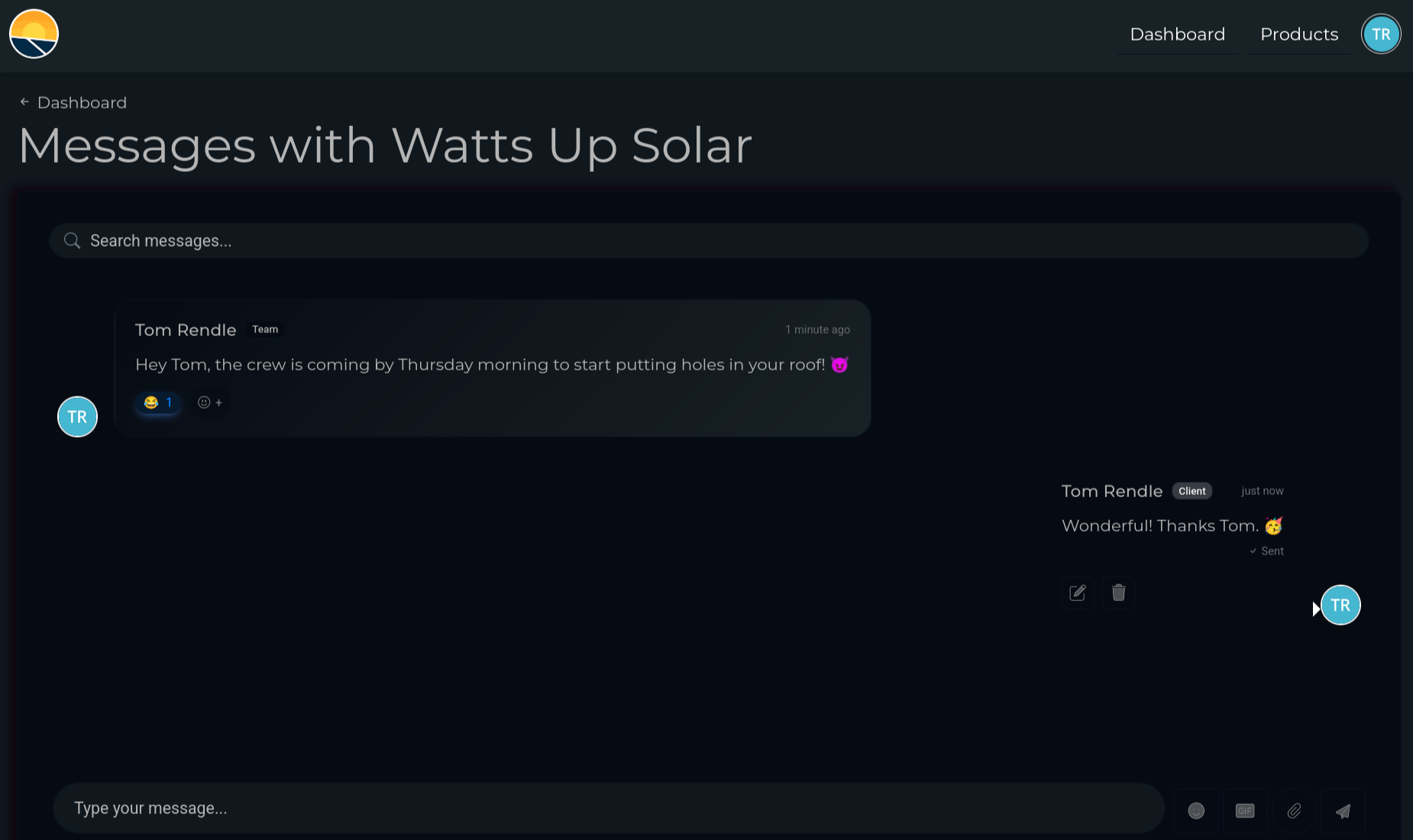
Task: Delete your sent message with trash icon
Action: (1118, 593)
